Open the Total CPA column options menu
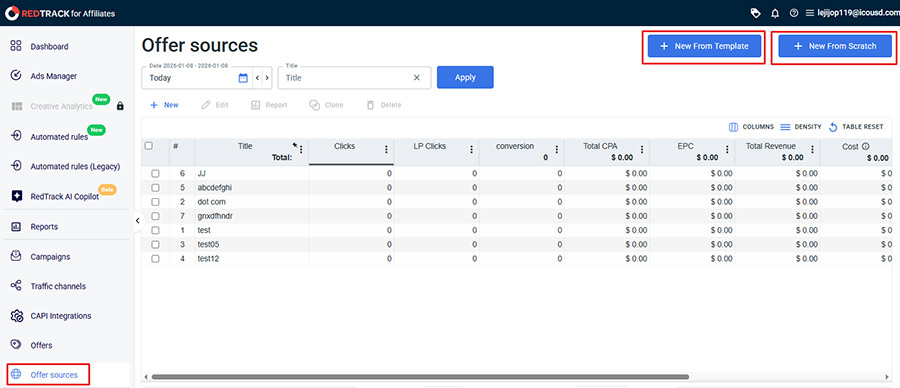This screenshot has height=388, width=900. (642, 150)
